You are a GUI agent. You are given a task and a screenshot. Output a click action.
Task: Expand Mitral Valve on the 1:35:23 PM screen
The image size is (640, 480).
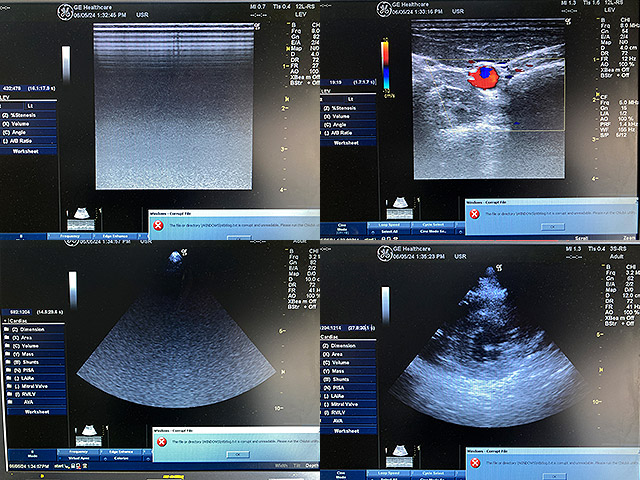[348, 404]
